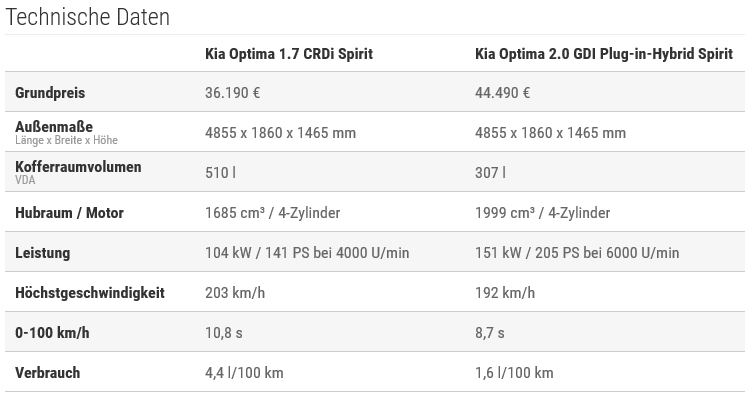Click the 1999 cm³ / 4-Zylinder cell
Image resolution: width=755 pixels, height=404 pixels.
[x=542, y=213]
